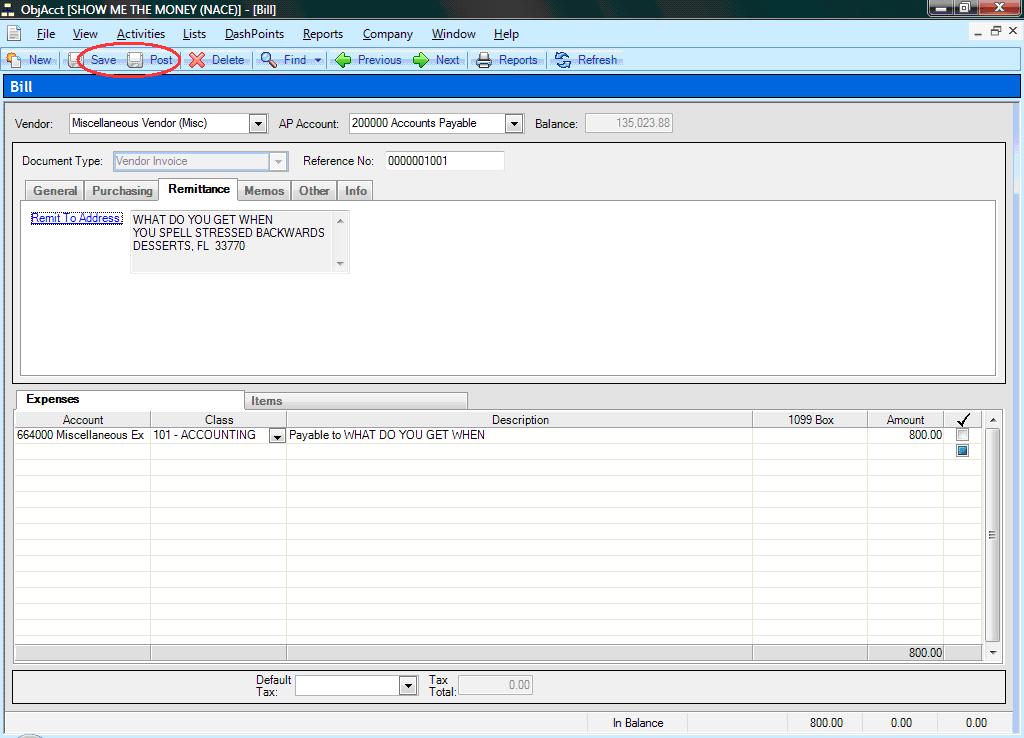Click the blue square button below the row checkbox
Viewport: 1024px width, 738px height.
(x=962, y=451)
